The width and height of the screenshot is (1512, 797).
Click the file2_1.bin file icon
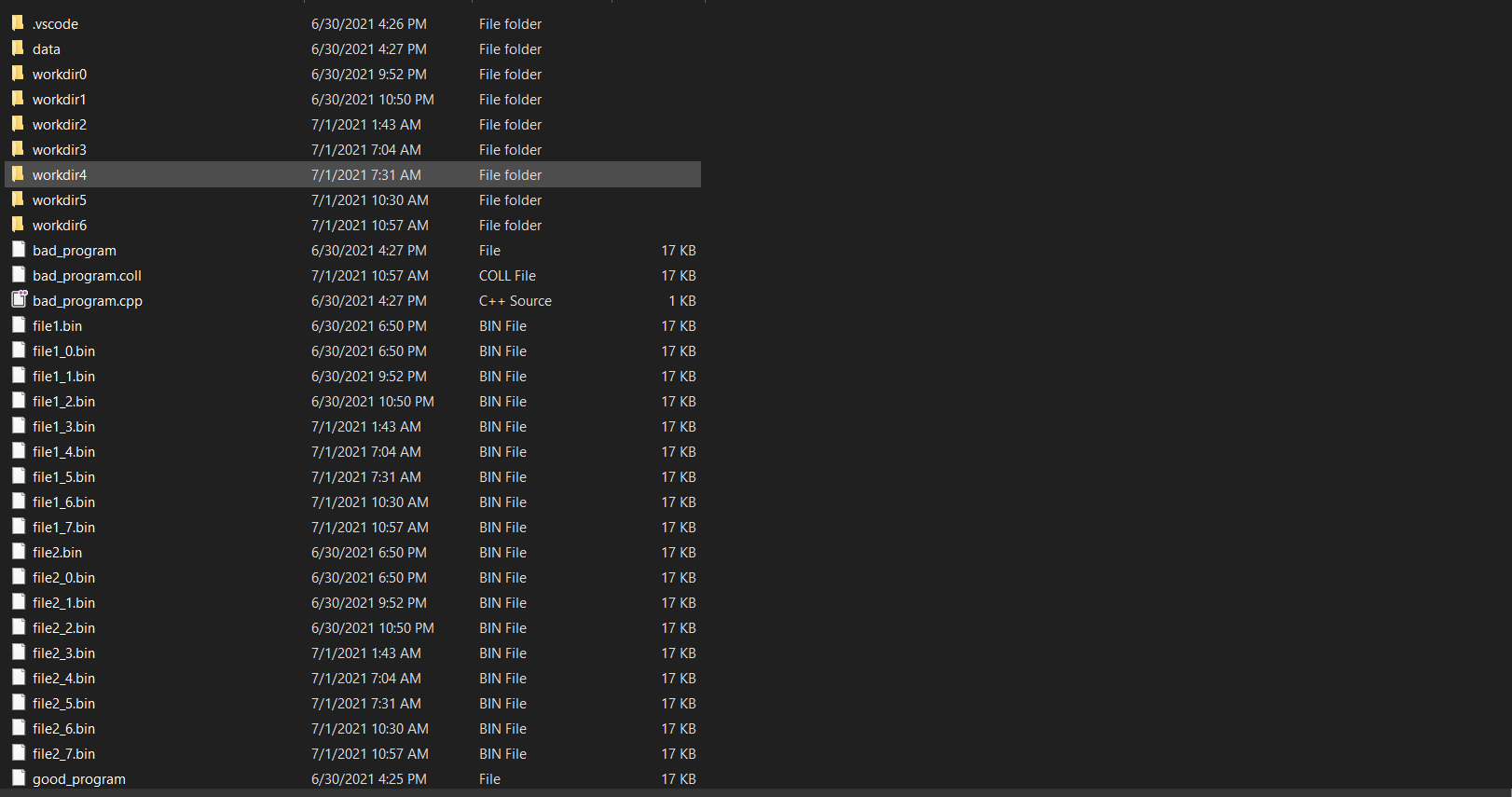(x=19, y=601)
